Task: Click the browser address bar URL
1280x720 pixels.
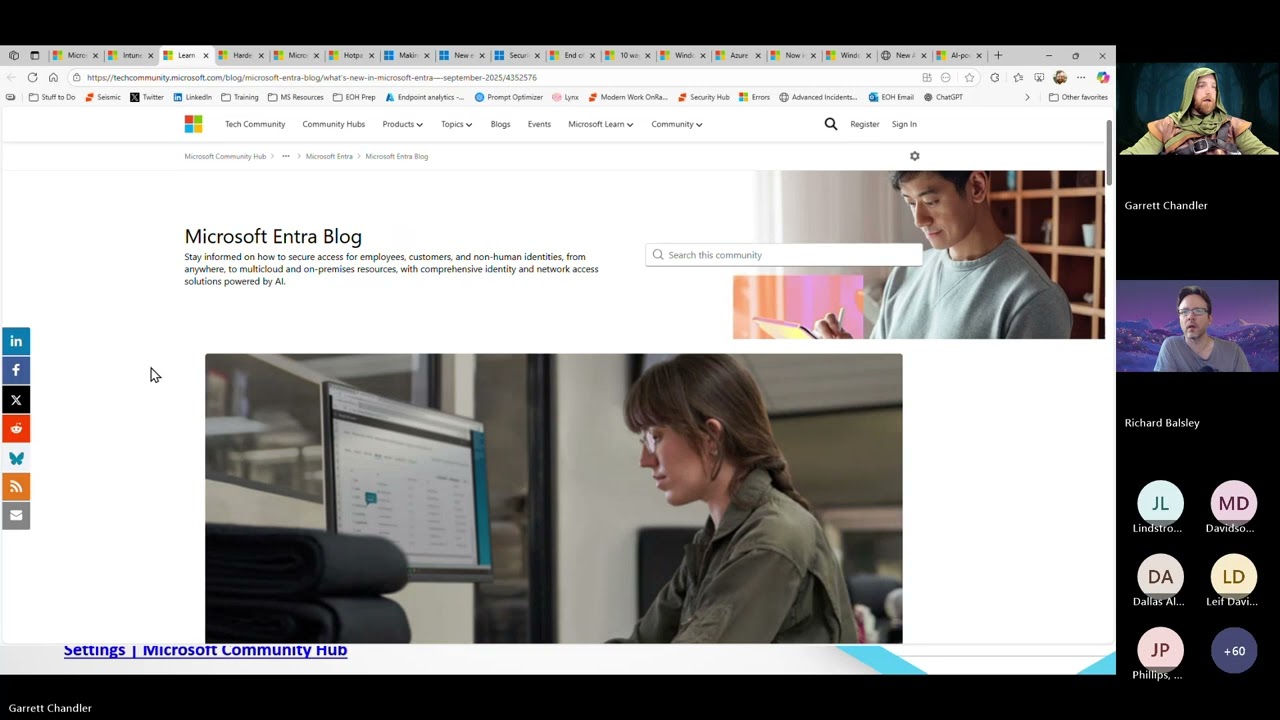Action: [x=311, y=77]
